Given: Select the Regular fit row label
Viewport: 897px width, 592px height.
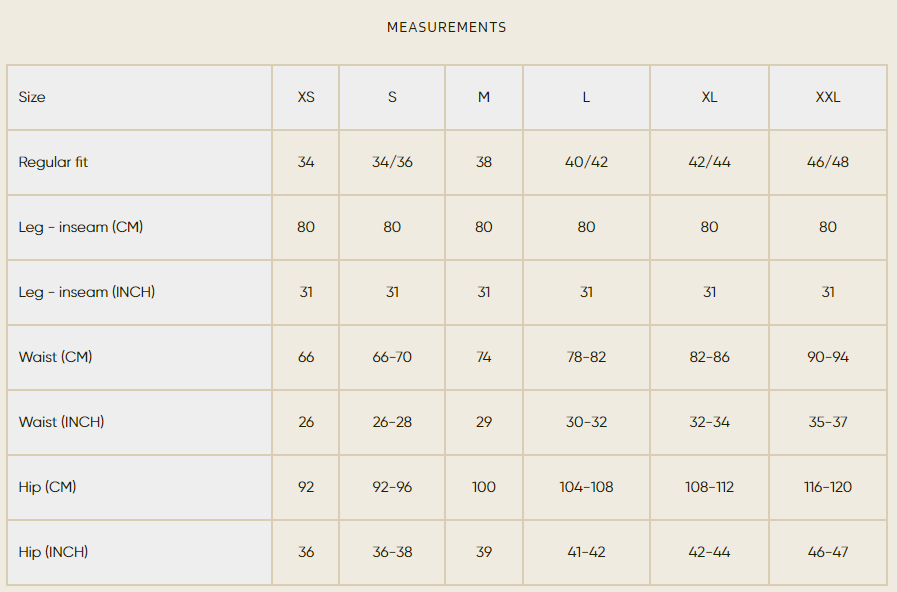Looking at the screenshot, I should click(53, 162).
